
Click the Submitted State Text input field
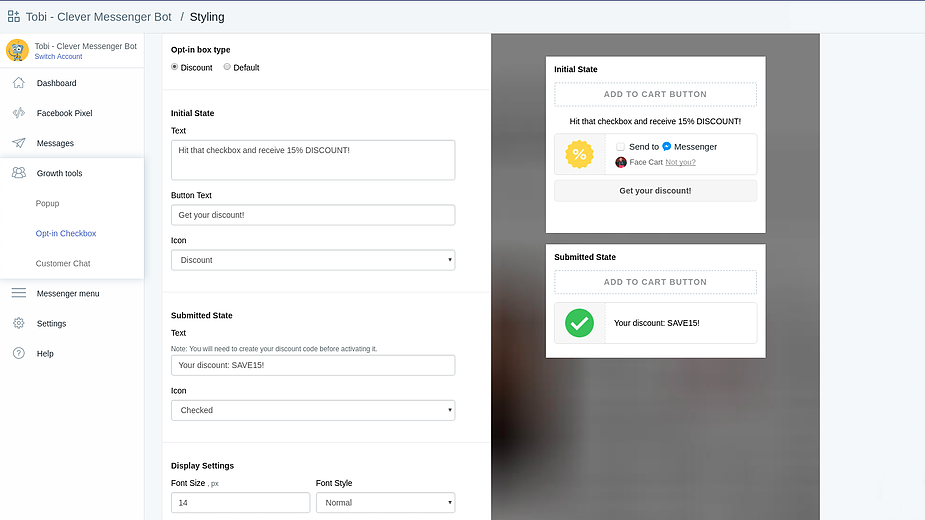pyautogui.click(x=313, y=365)
